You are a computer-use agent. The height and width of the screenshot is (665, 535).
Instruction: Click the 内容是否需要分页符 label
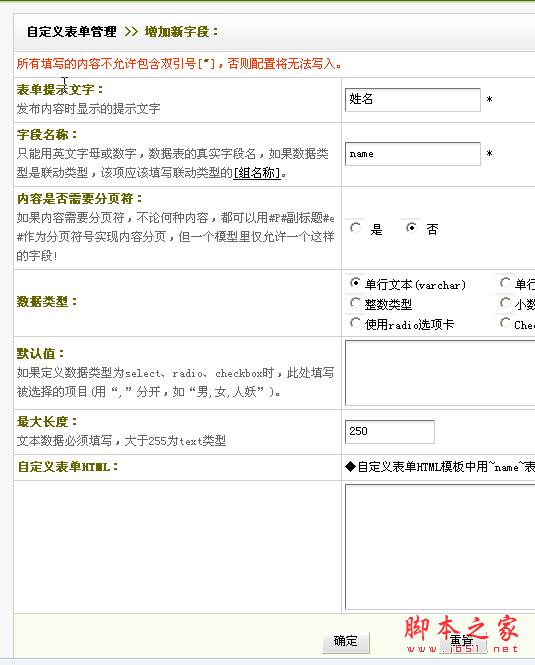coord(79,198)
